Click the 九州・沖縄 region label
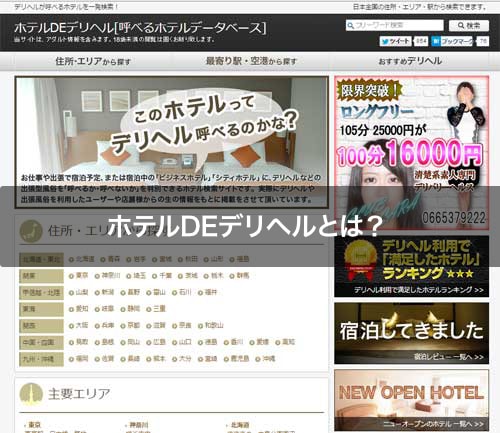 click(x=41, y=359)
